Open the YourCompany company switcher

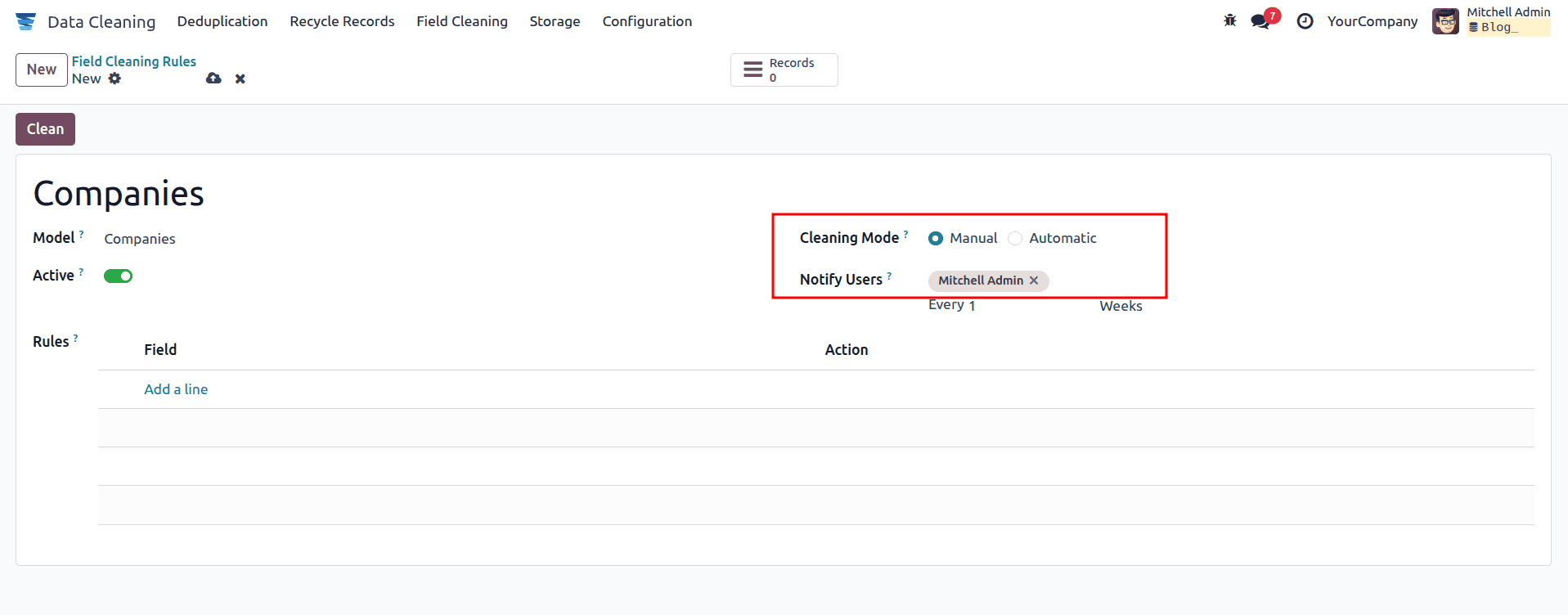(1372, 21)
